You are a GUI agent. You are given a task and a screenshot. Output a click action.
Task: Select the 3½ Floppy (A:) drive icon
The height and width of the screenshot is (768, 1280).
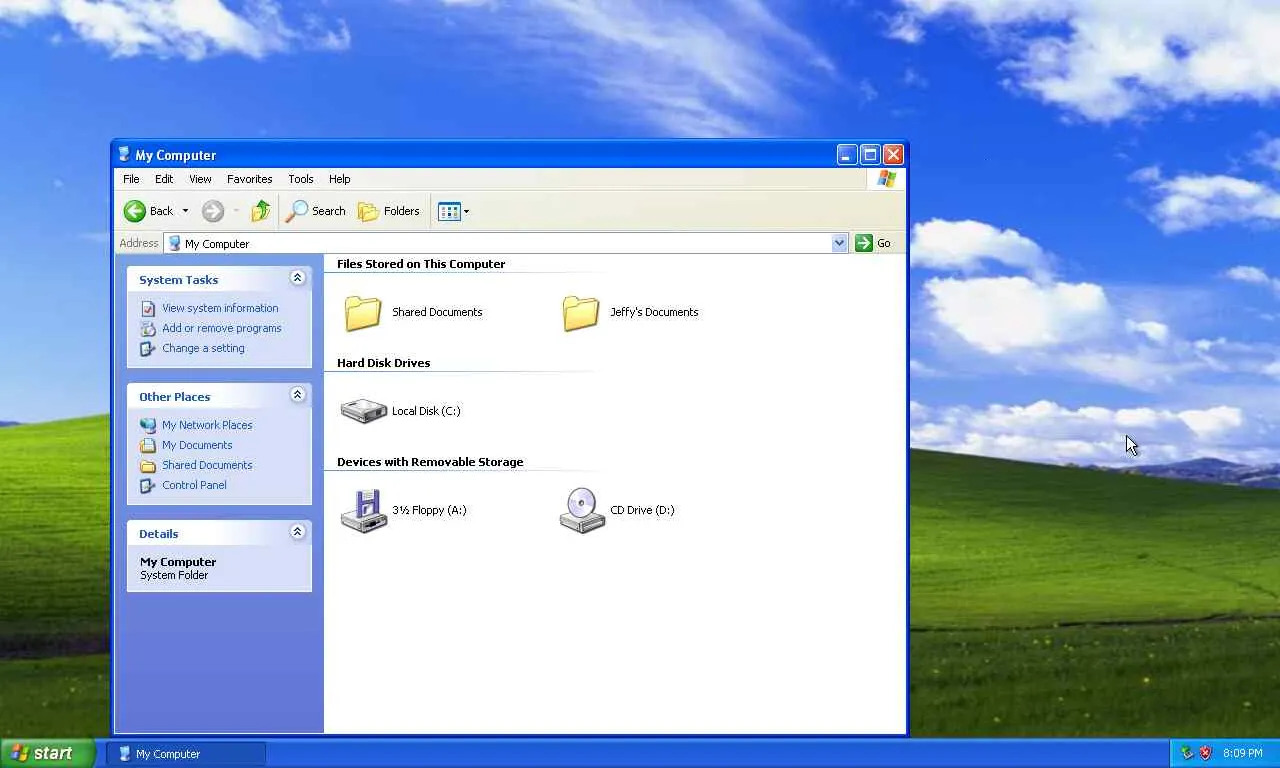[x=363, y=510]
